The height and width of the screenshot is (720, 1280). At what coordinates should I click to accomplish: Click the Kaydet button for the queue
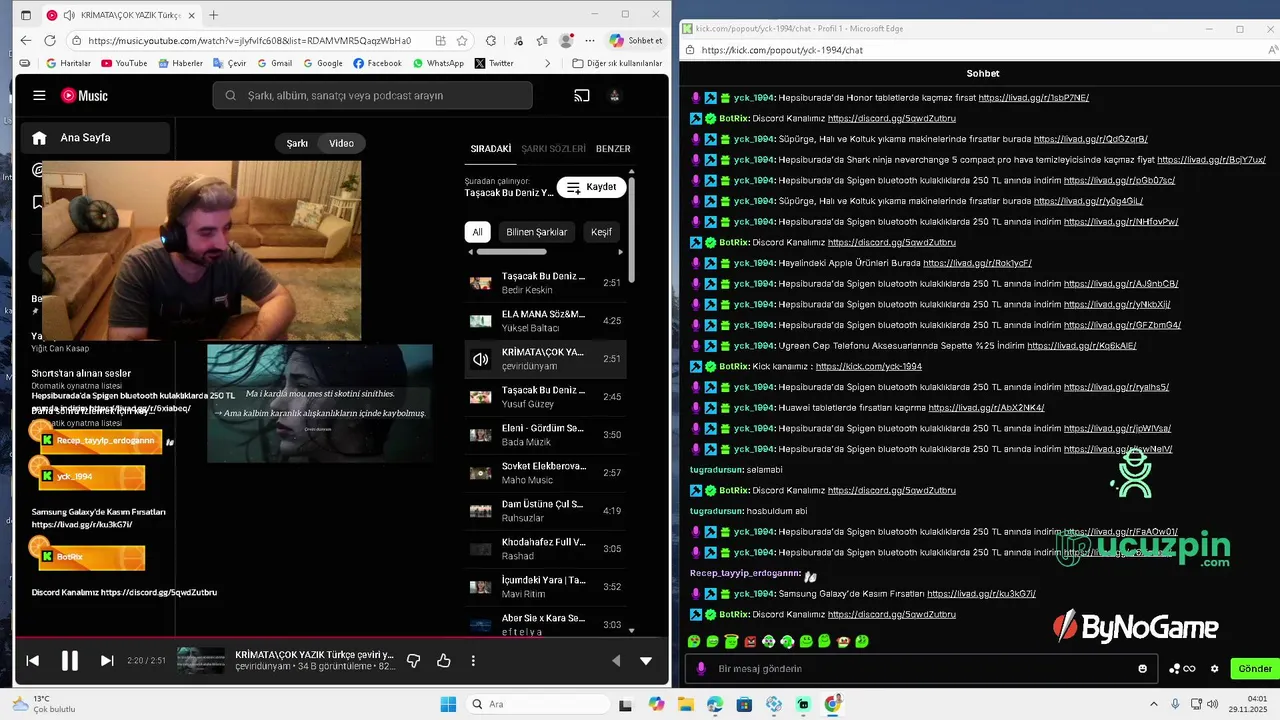point(591,187)
